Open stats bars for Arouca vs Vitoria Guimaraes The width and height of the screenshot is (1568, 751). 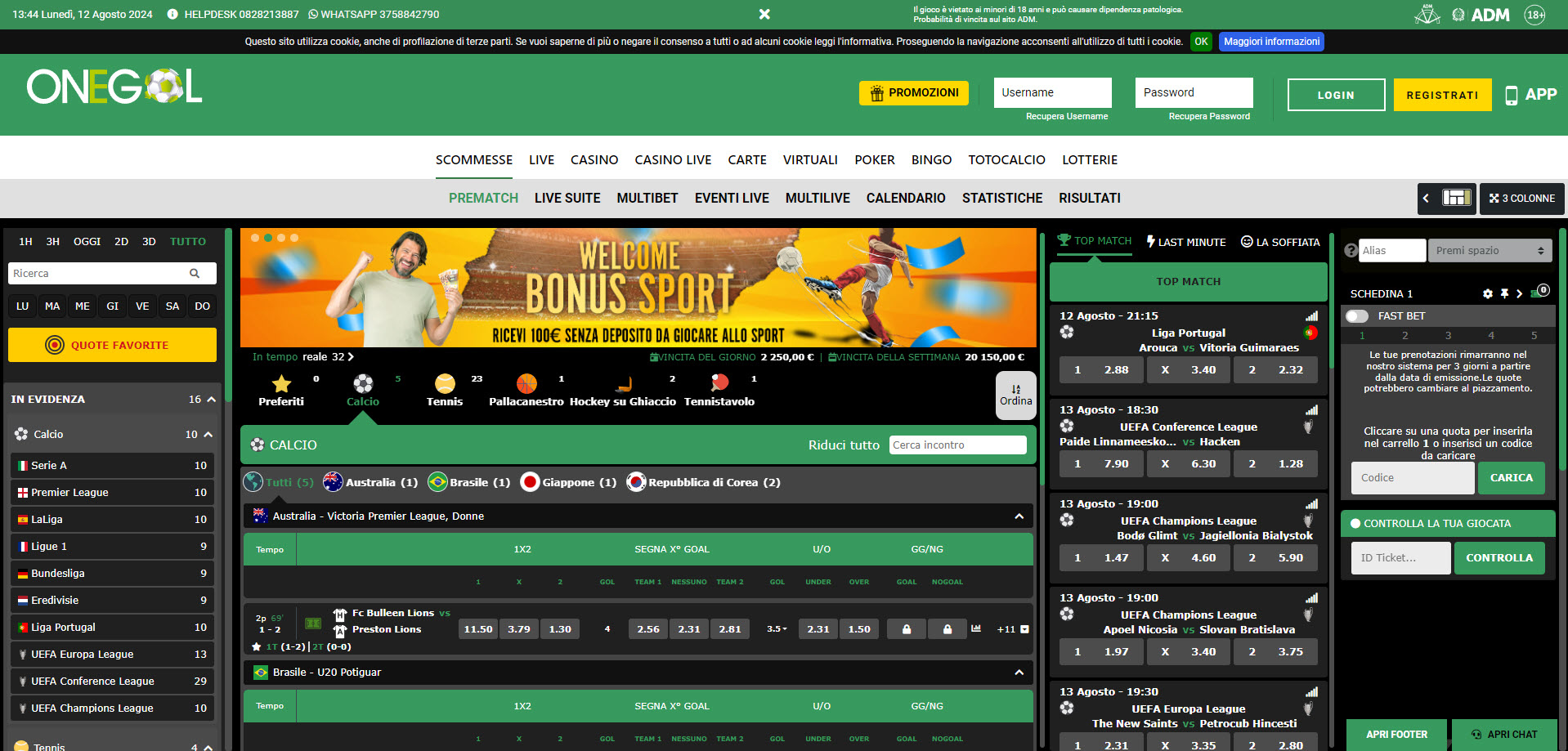click(1311, 316)
